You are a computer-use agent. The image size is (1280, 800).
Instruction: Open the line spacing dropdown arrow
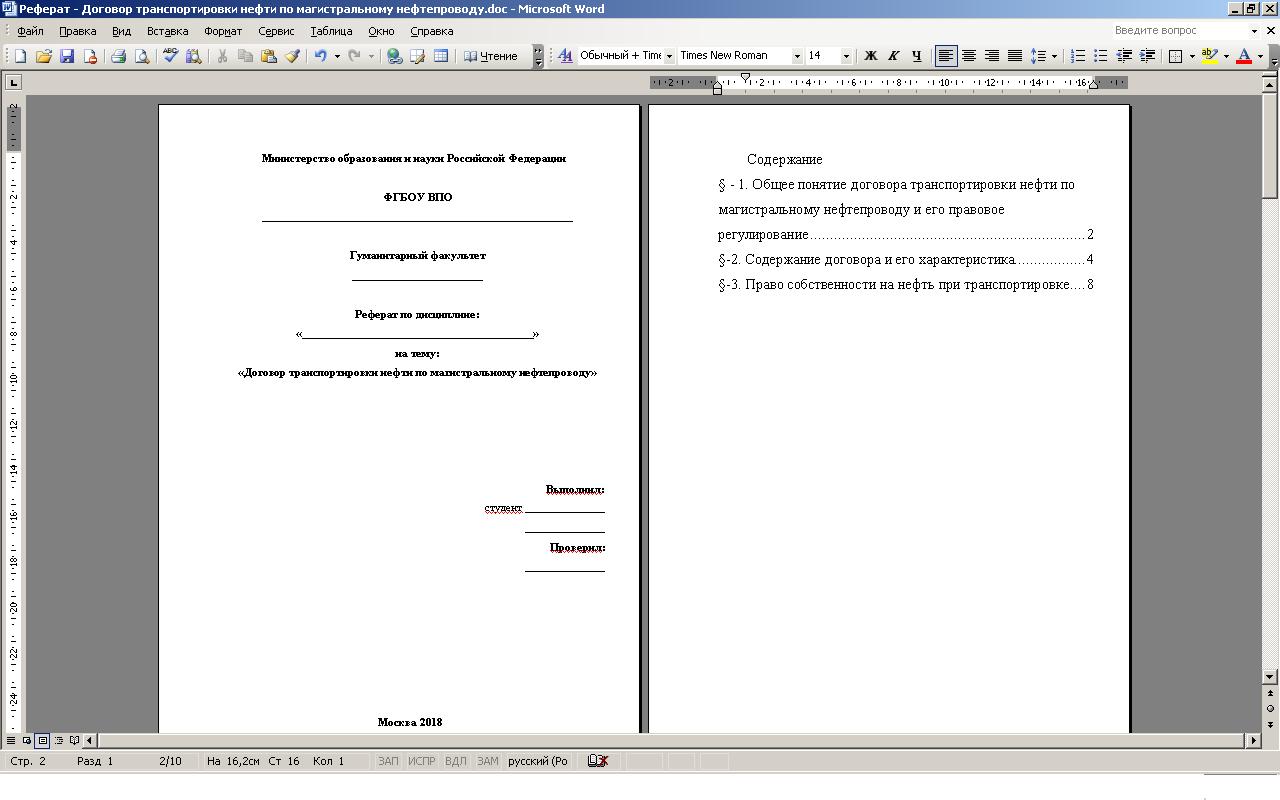pos(1054,56)
